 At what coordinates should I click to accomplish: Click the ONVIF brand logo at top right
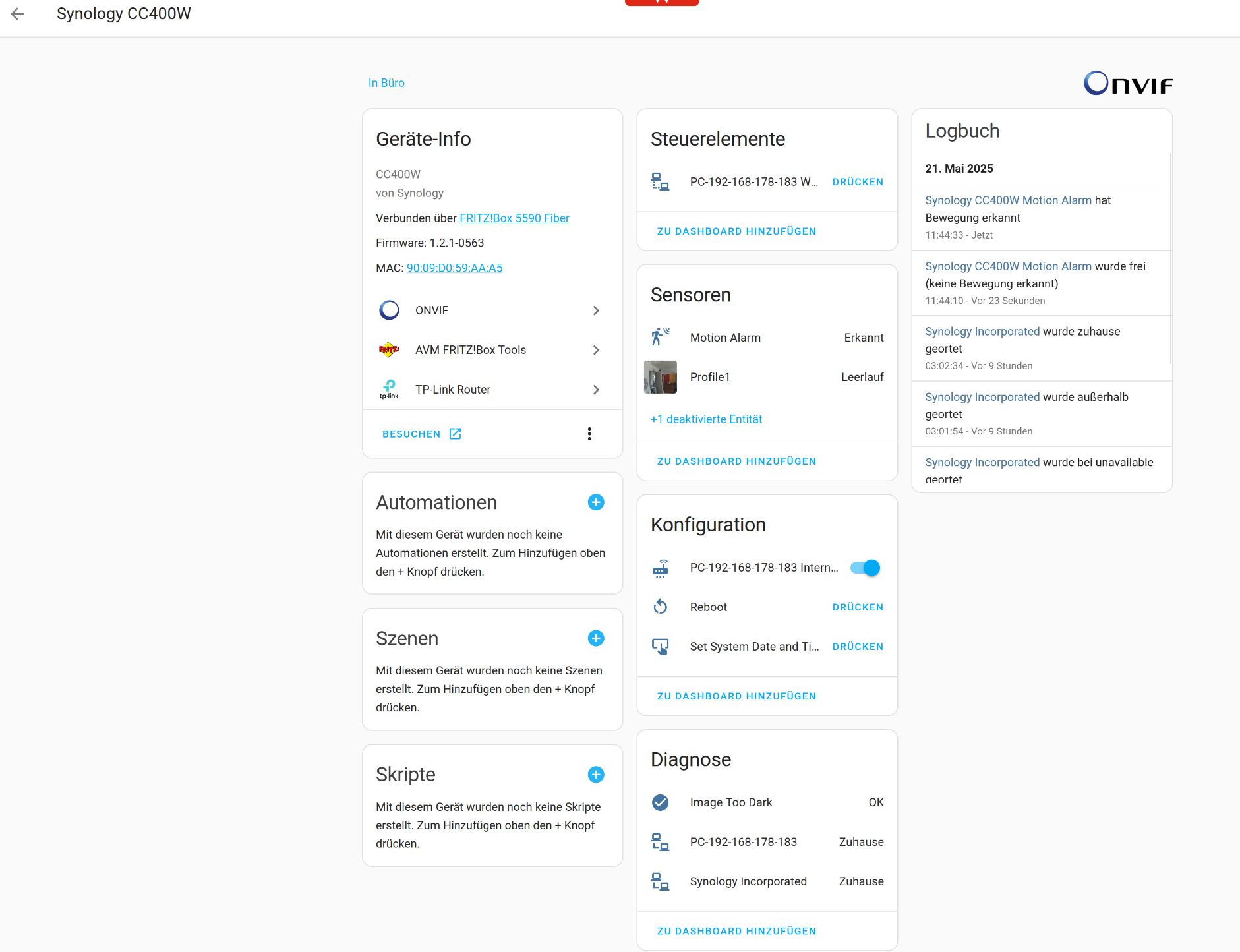[1128, 83]
